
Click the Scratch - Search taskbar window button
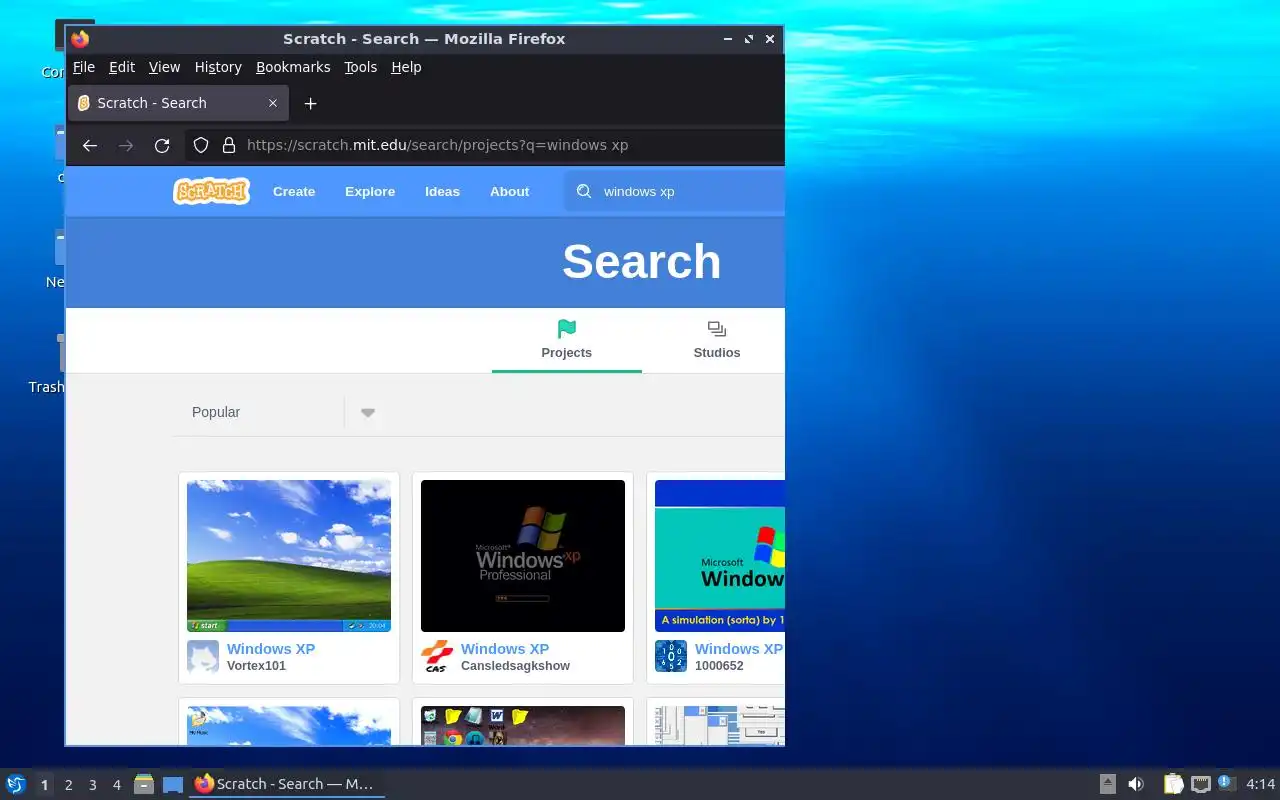click(x=287, y=784)
